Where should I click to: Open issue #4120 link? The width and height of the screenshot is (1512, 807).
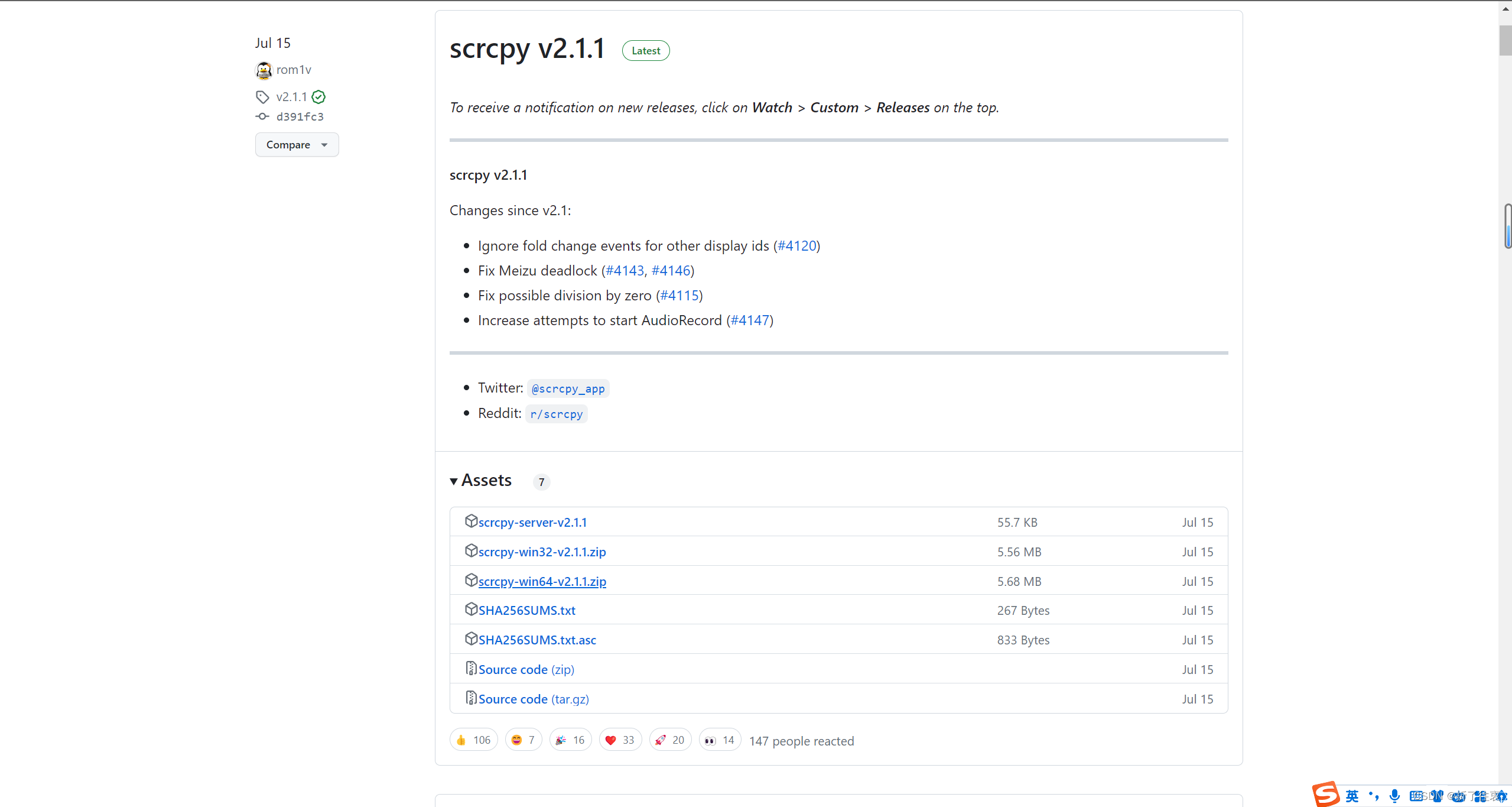[x=797, y=246]
